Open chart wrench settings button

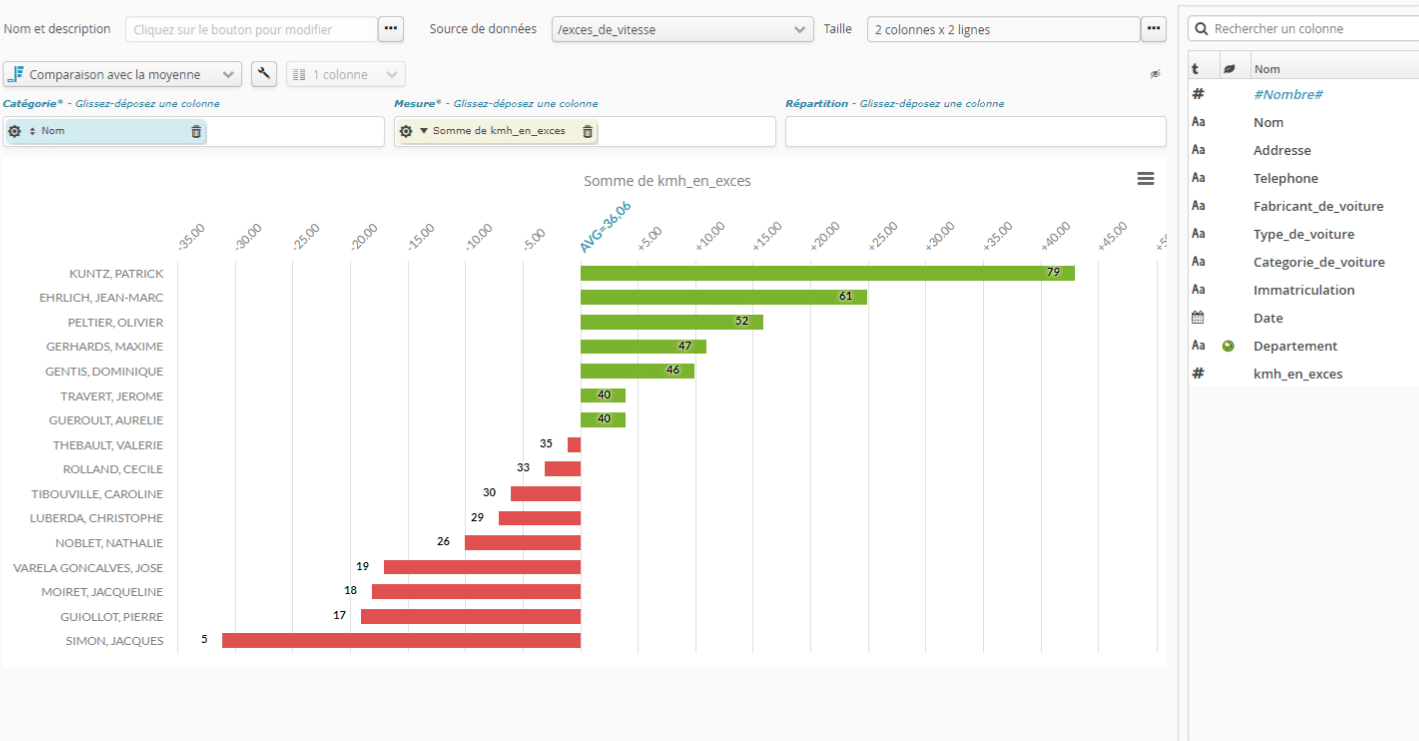click(x=264, y=74)
